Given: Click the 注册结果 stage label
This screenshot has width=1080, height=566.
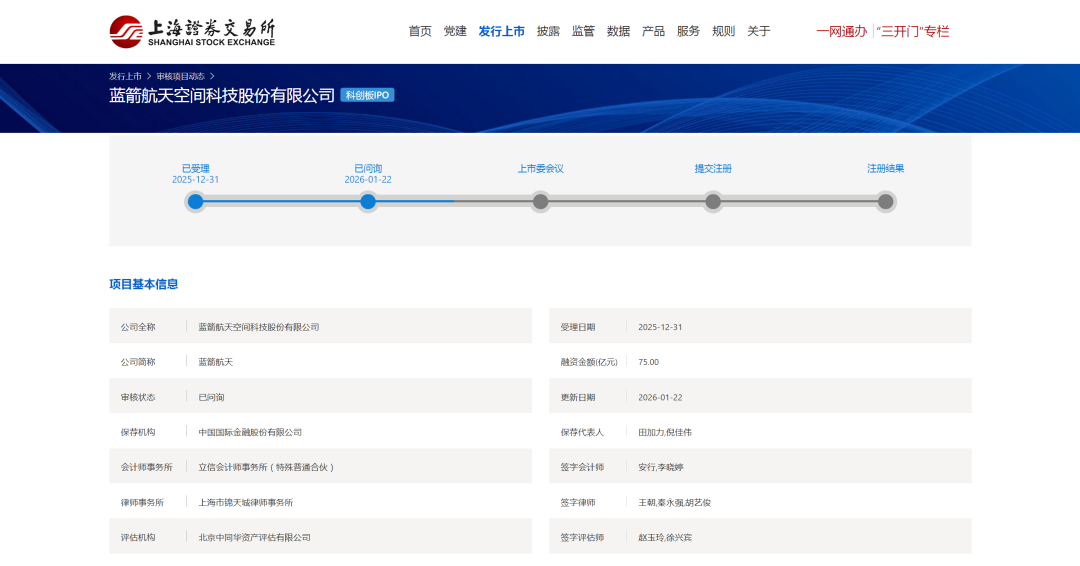Looking at the screenshot, I should tap(886, 168).
